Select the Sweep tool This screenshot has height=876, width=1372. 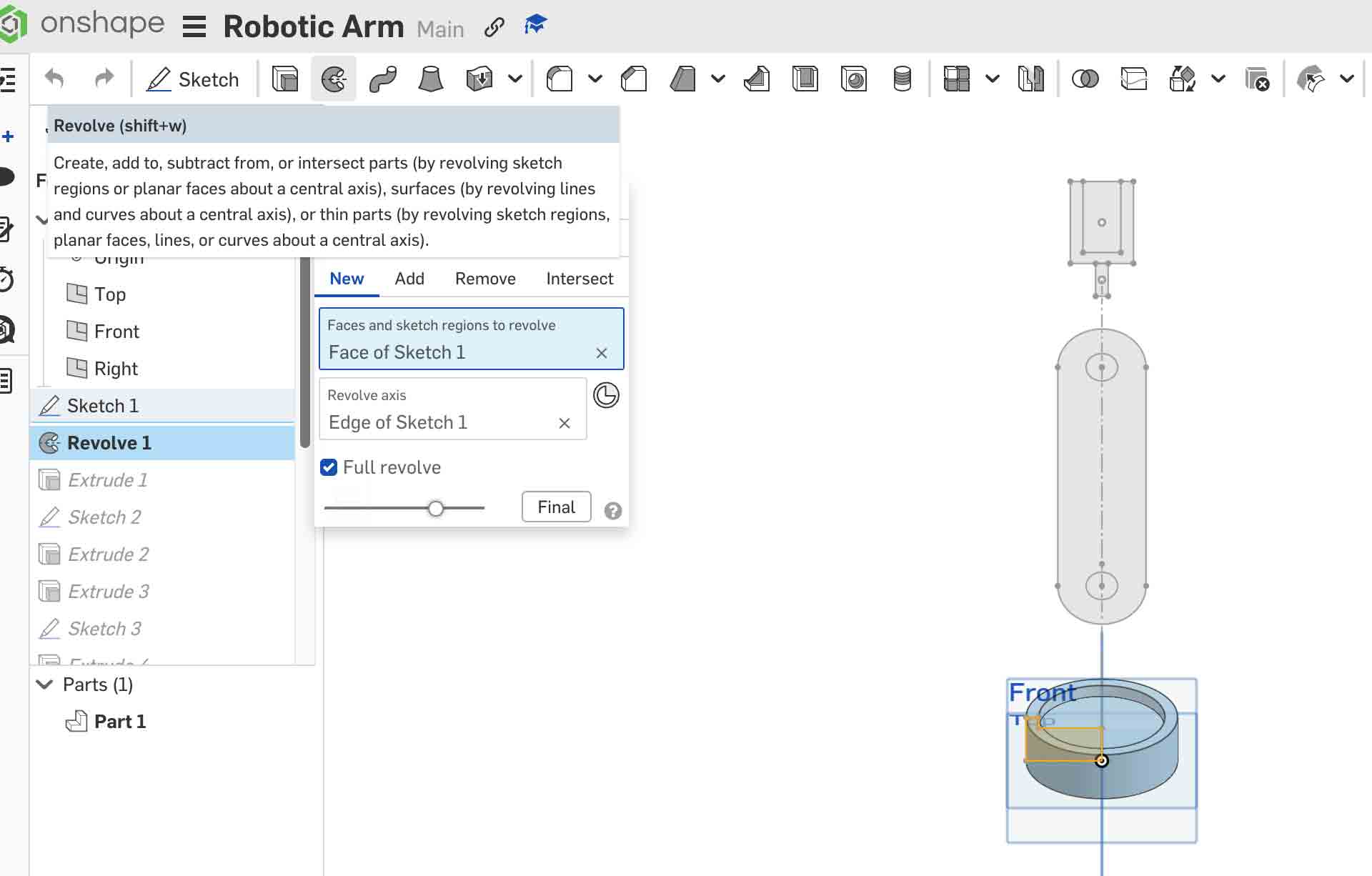383,79
